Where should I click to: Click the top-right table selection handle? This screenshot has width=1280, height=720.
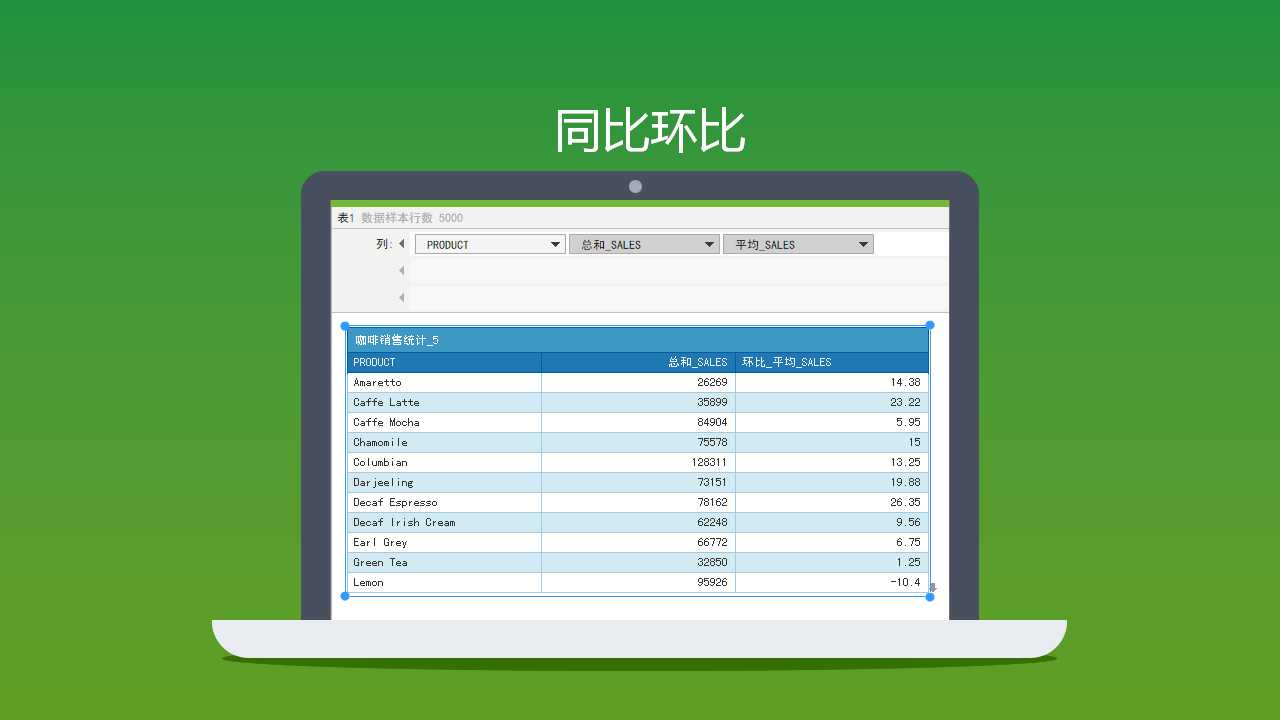point(930,325)
